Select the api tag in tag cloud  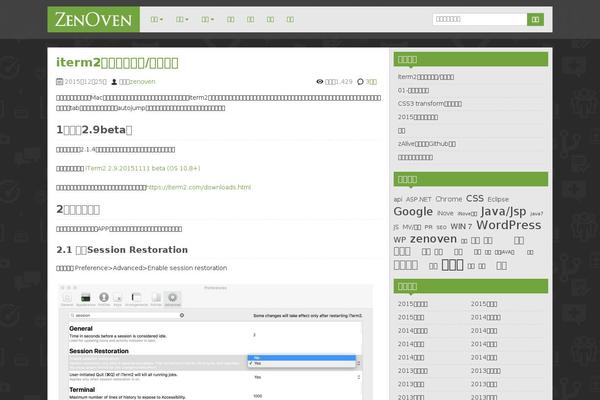pos(398,199)
